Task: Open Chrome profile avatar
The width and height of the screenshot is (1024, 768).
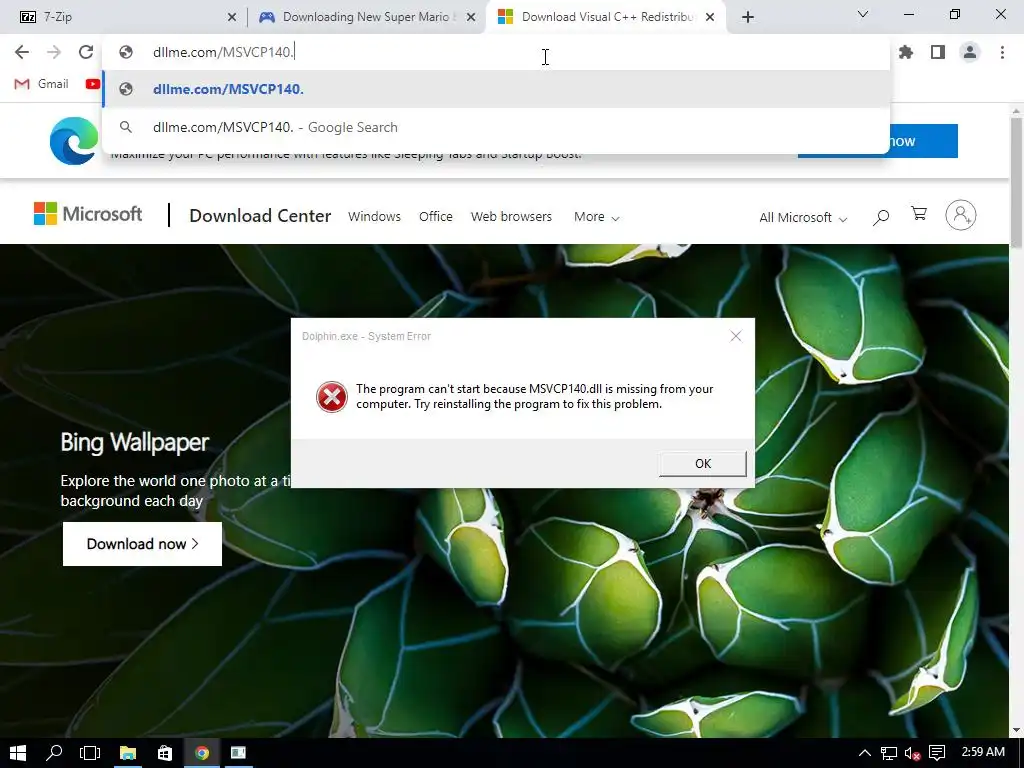Action: tap(970, 52)
